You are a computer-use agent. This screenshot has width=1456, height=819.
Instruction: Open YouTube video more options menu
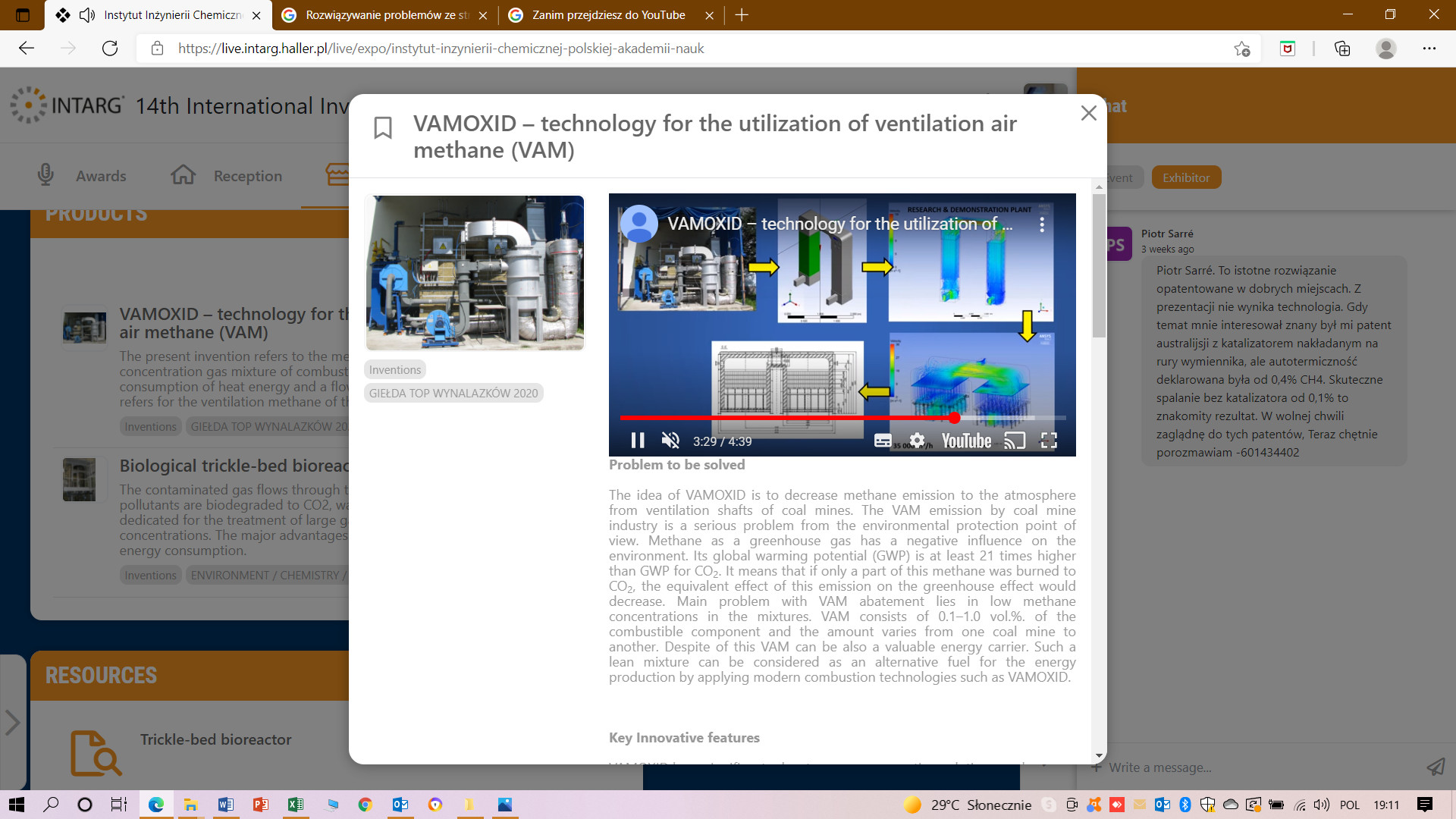click(x=1042, y=224)
